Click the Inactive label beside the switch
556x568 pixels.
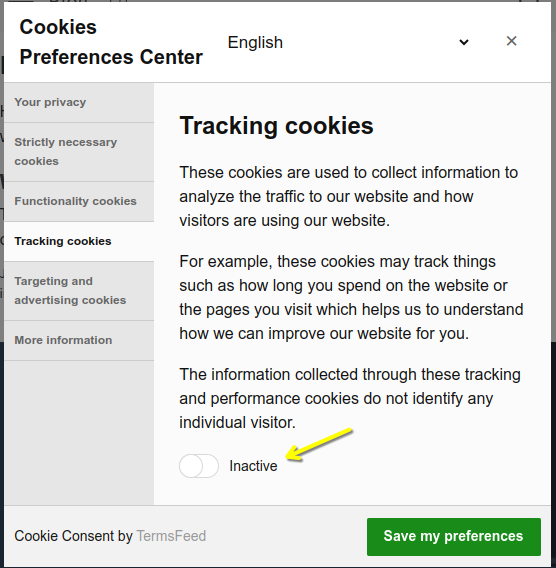pos(253,466)
